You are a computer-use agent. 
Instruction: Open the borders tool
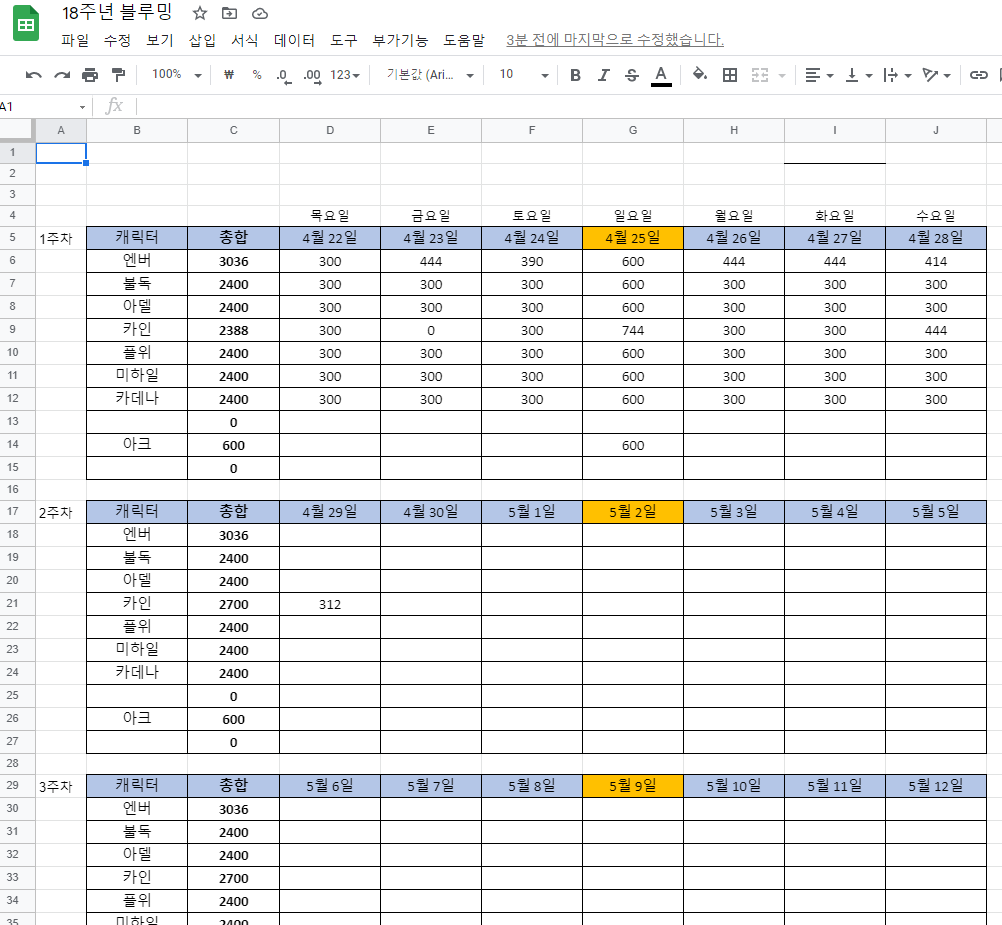tap(730, 75)
